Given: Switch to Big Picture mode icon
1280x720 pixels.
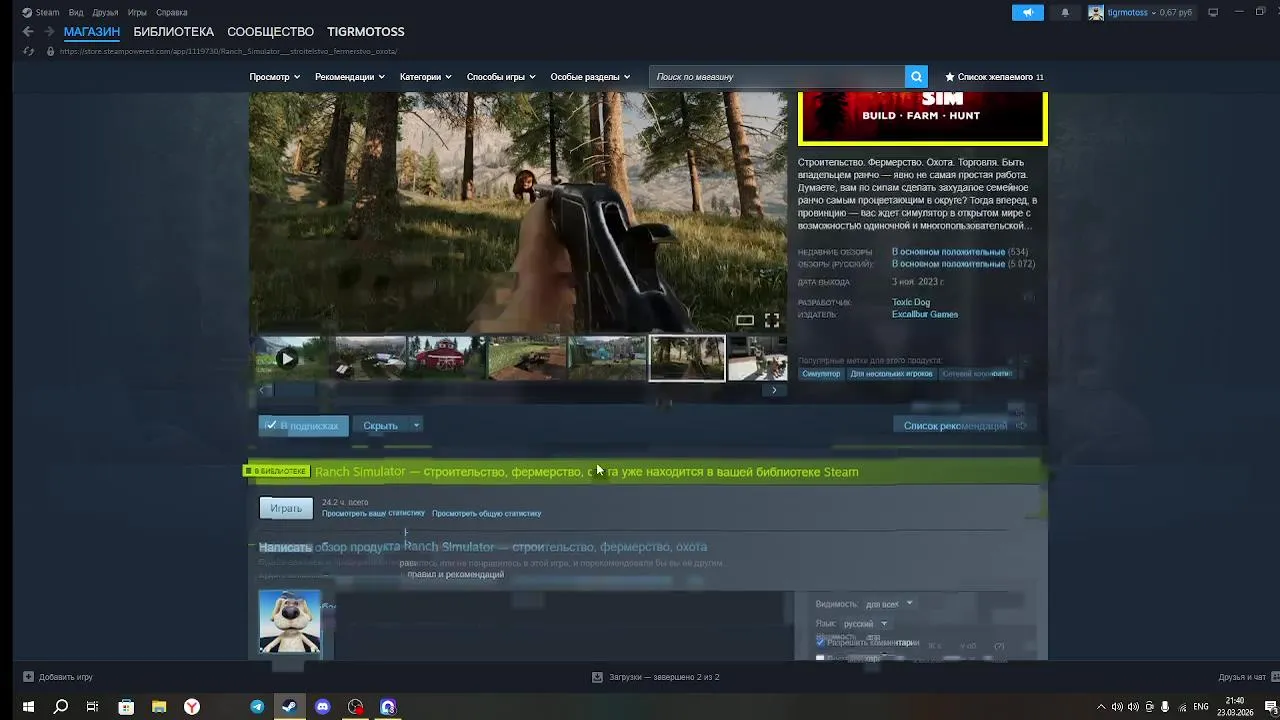Looking at the screenshot, I should coord(1213,12).
